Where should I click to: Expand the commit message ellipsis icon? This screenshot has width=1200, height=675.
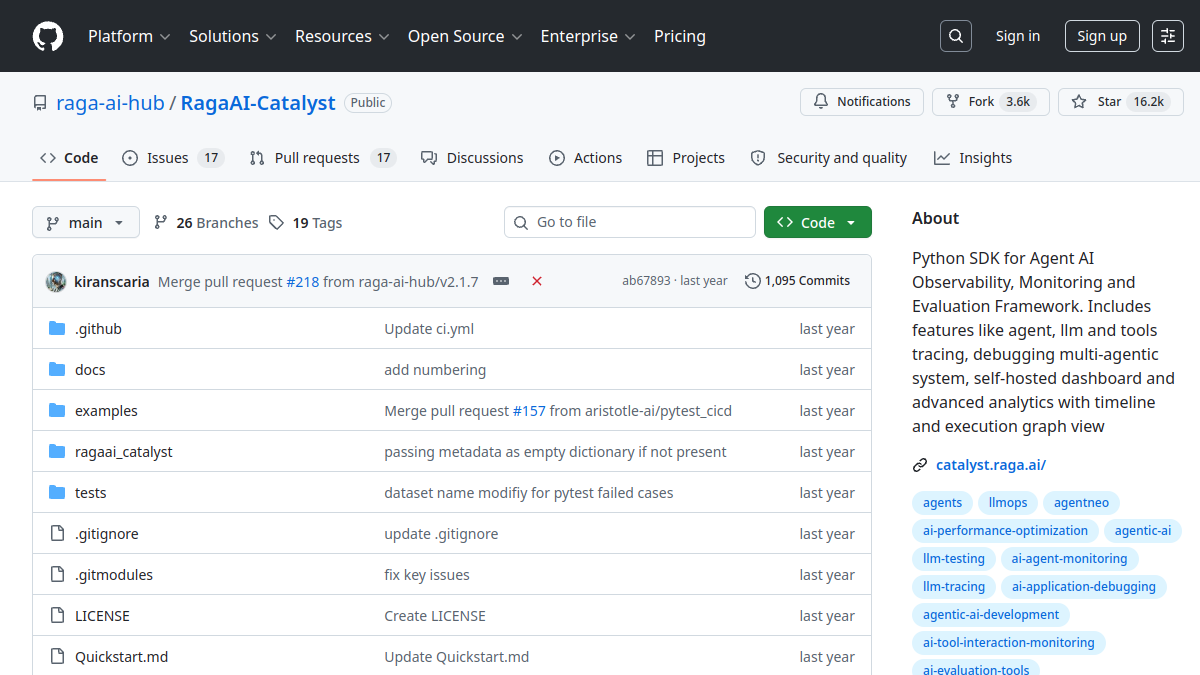[501, 281]
